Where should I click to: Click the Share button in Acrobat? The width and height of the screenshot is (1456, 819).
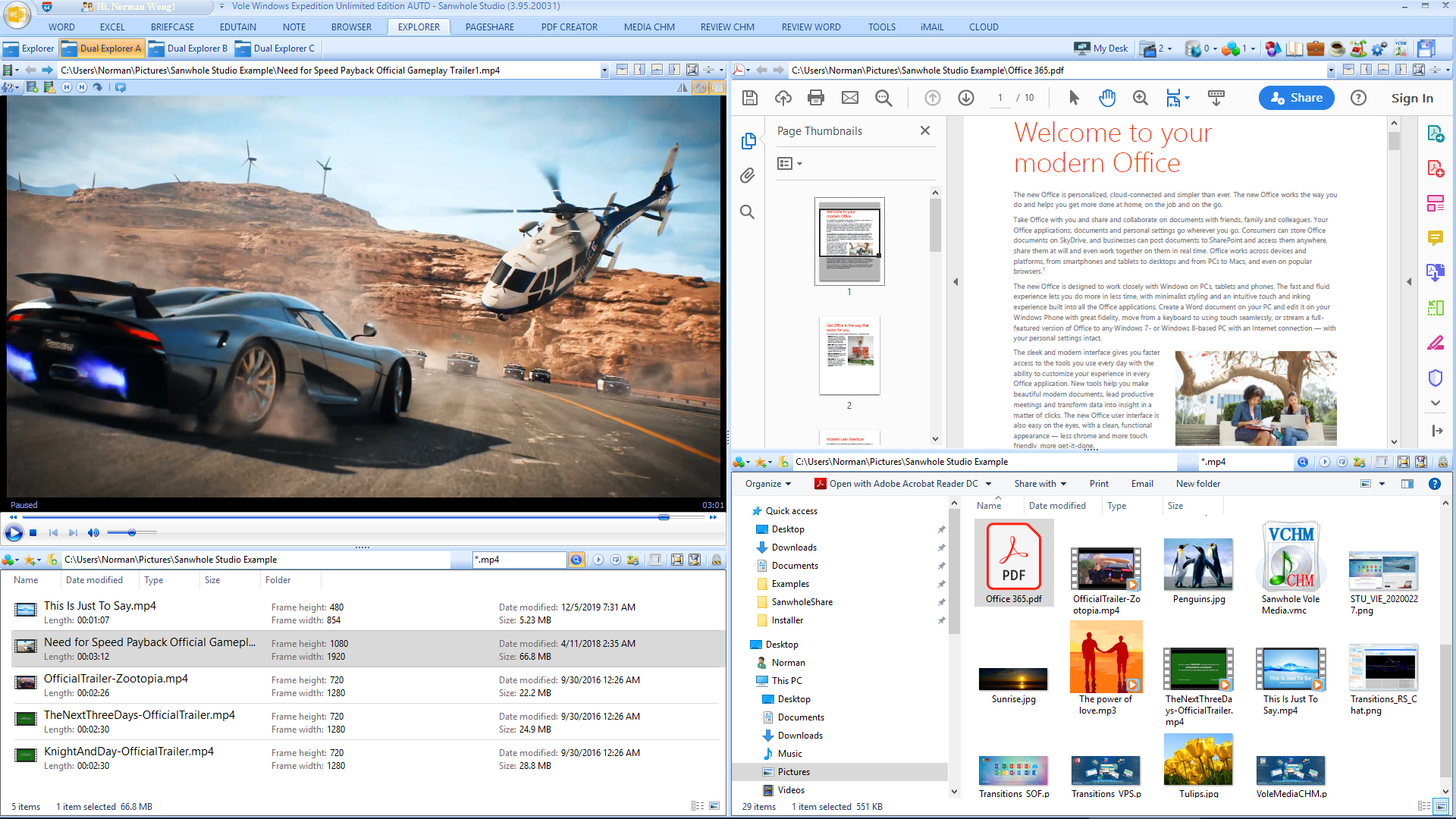(1297, 98)
